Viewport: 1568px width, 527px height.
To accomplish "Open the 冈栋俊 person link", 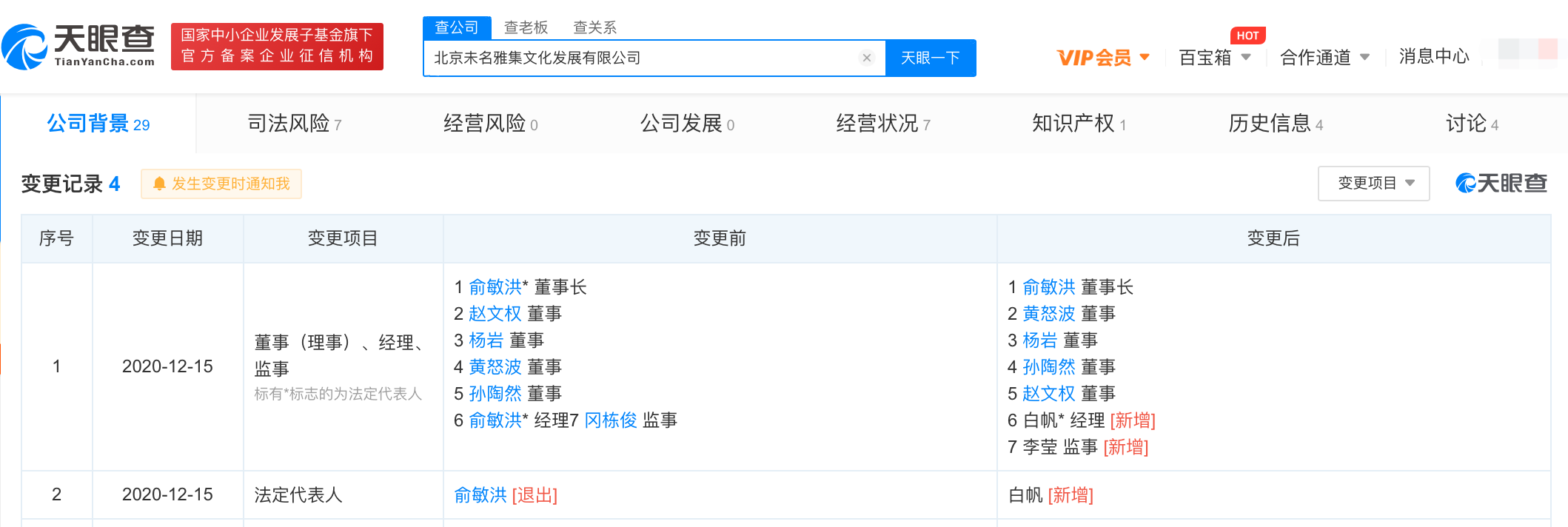I will click(611, 420).
